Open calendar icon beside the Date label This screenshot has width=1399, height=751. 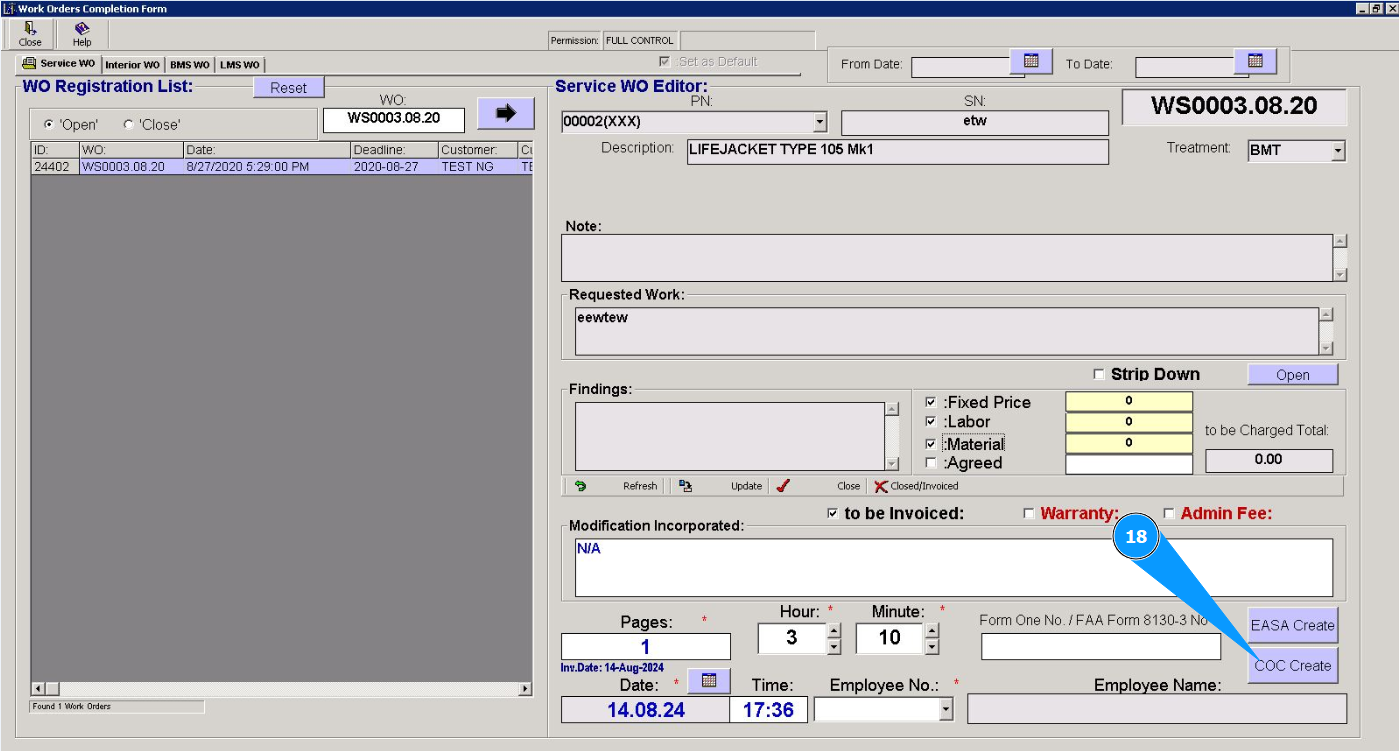pos(709,681)
